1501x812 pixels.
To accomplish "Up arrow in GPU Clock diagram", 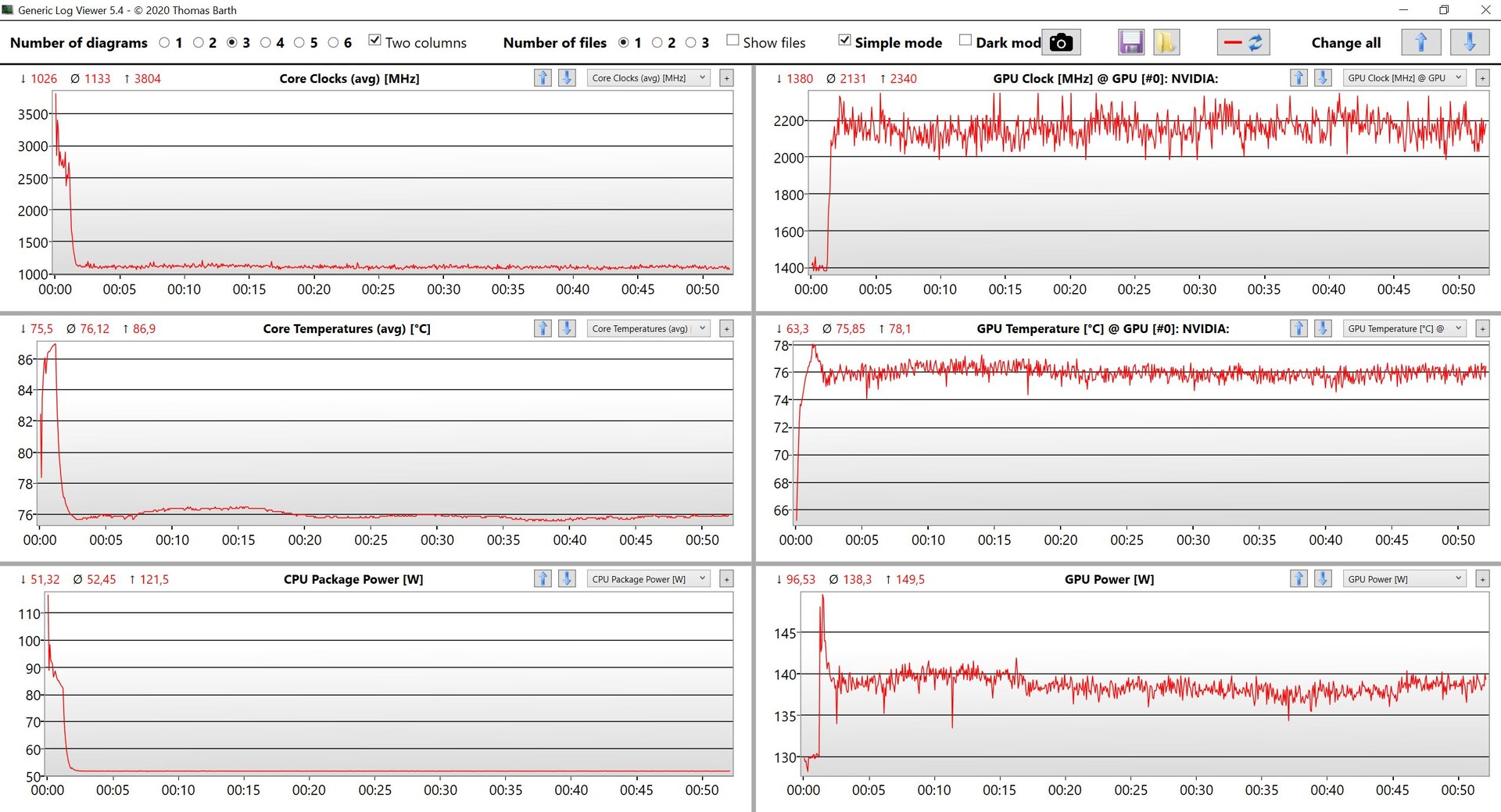I will pos(1299,77).
